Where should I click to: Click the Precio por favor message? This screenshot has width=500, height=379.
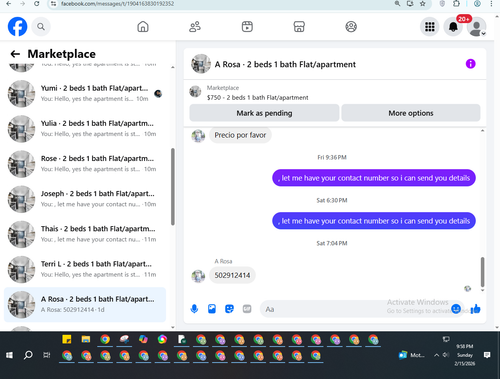point(240,135)
